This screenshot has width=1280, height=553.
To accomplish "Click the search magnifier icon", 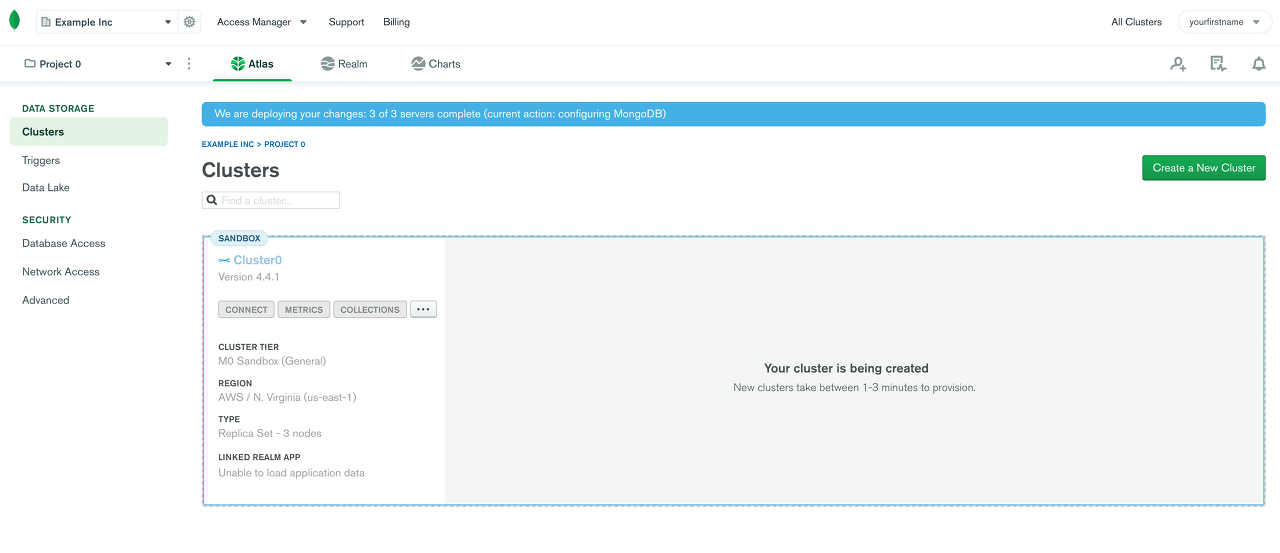I will click(x=212, y=200).
